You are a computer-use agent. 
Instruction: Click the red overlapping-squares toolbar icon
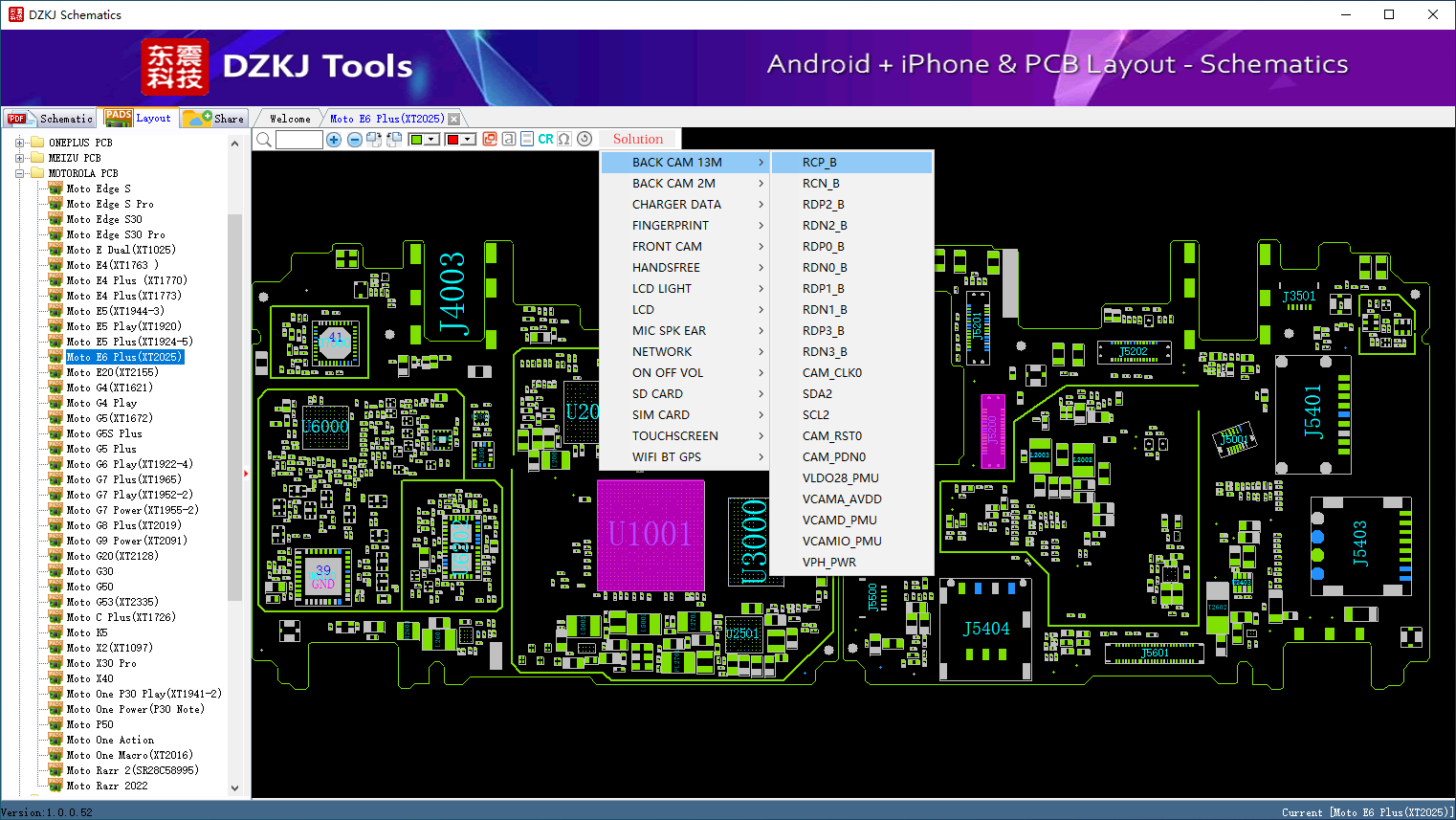490,139
